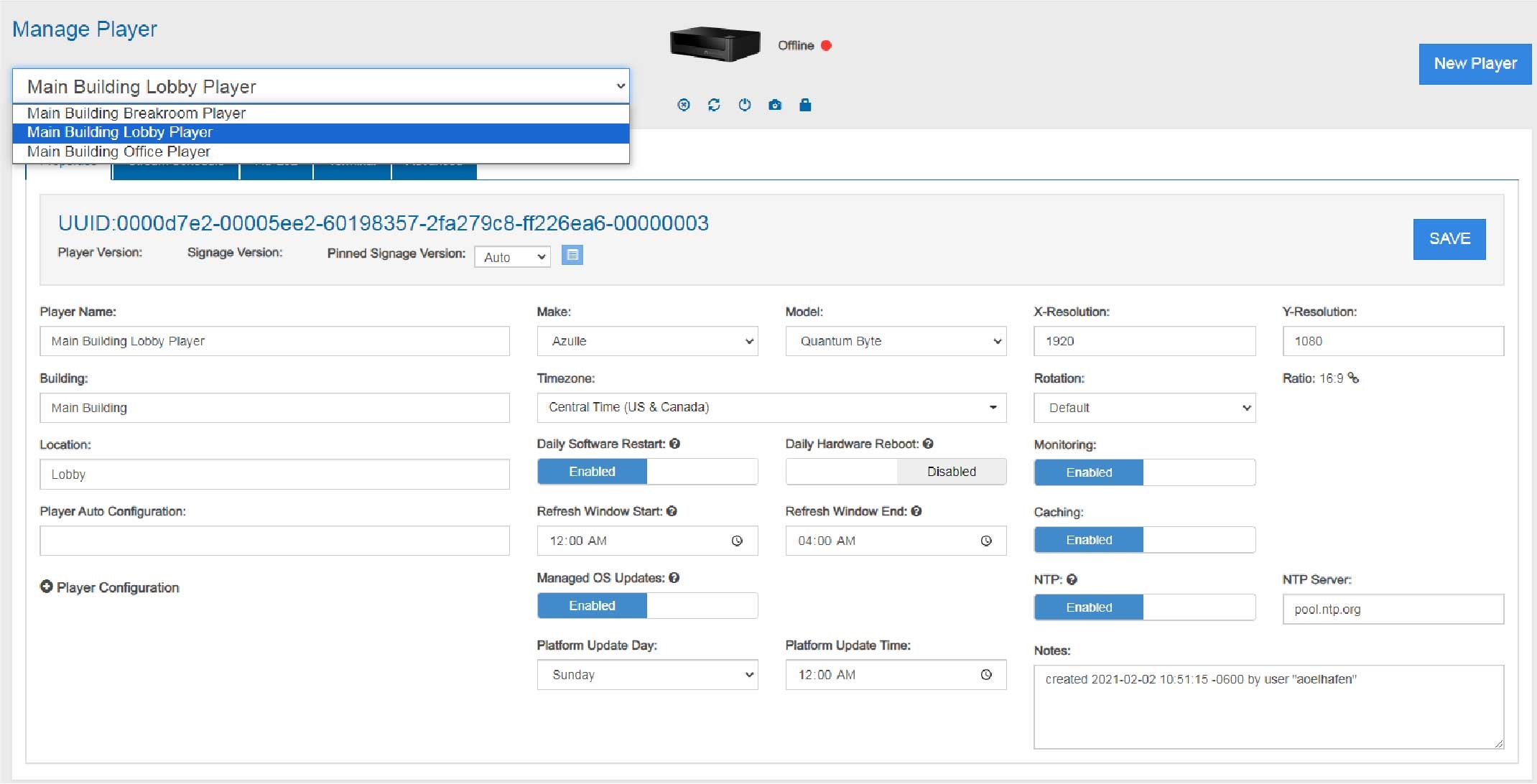Viewport: 1537px width, 784px height.
Task: Click the list icon beside Pinned Signage Version
Action: click(x=572, y=255)
